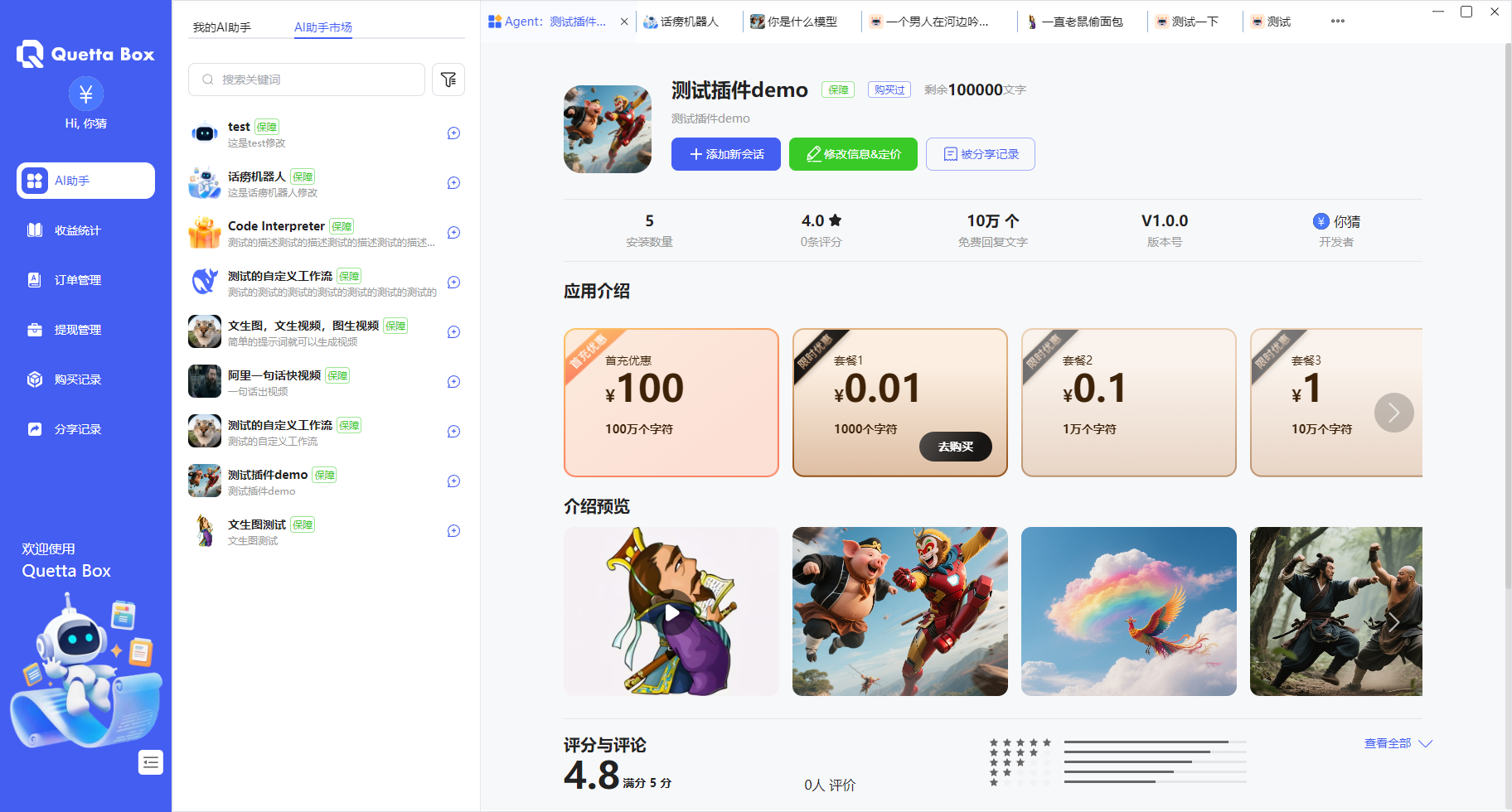1512x812 pixels.
Task: Open 收益统计 in sidebar
Action: coord(86,230)
